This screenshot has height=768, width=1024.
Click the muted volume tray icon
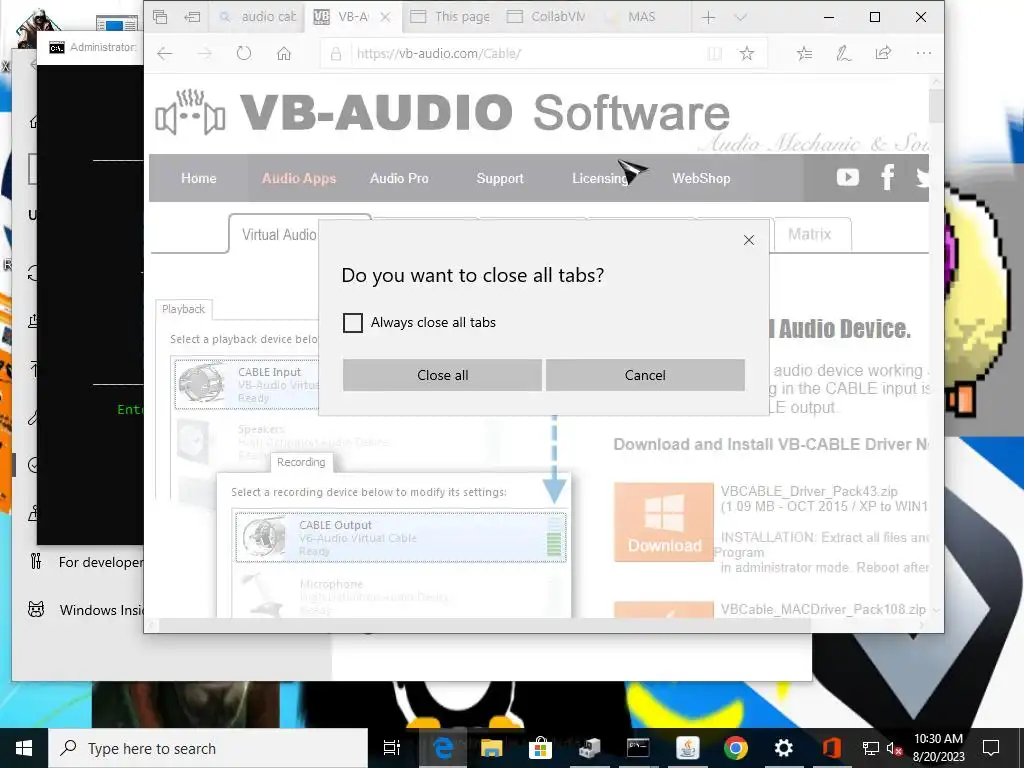[x=895, y=748]
